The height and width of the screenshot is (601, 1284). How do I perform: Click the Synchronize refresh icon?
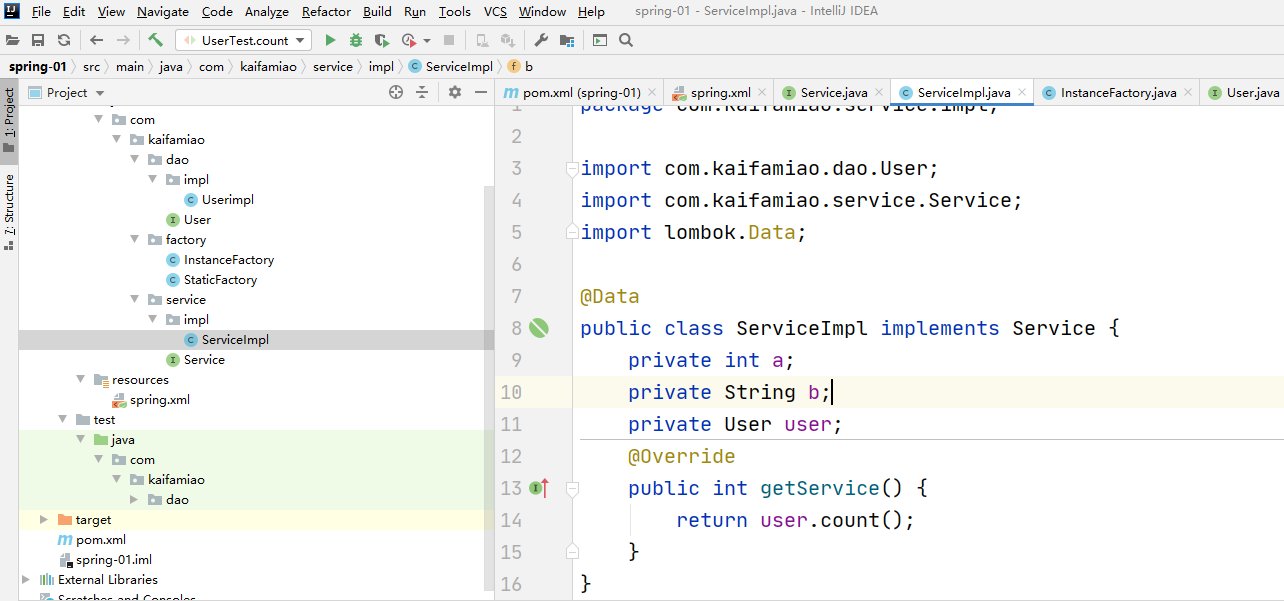coord(64,41)
